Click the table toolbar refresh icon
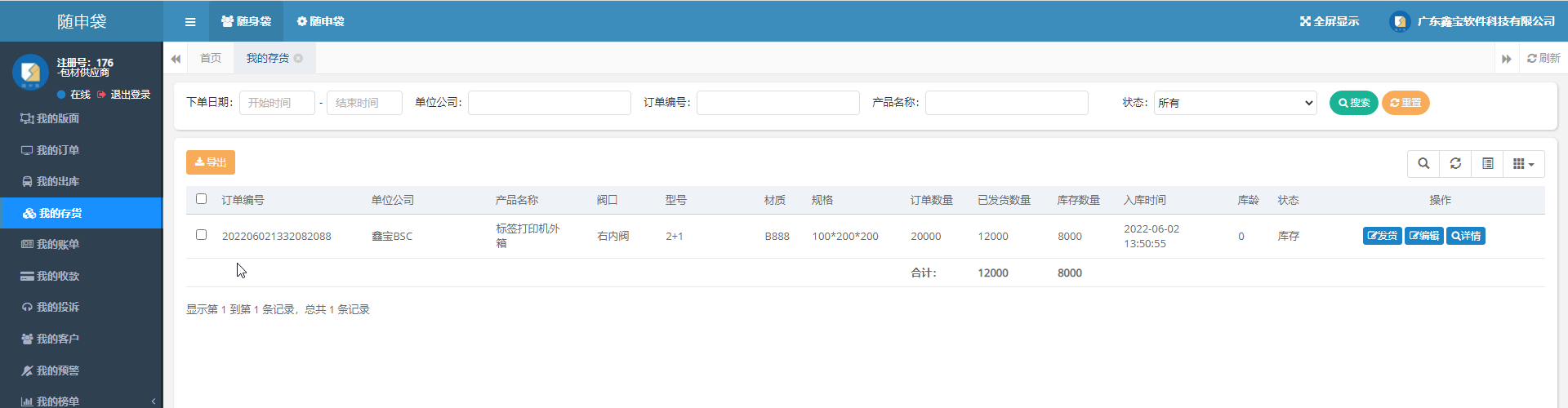1568x408 pixels. coord(1455,164)
